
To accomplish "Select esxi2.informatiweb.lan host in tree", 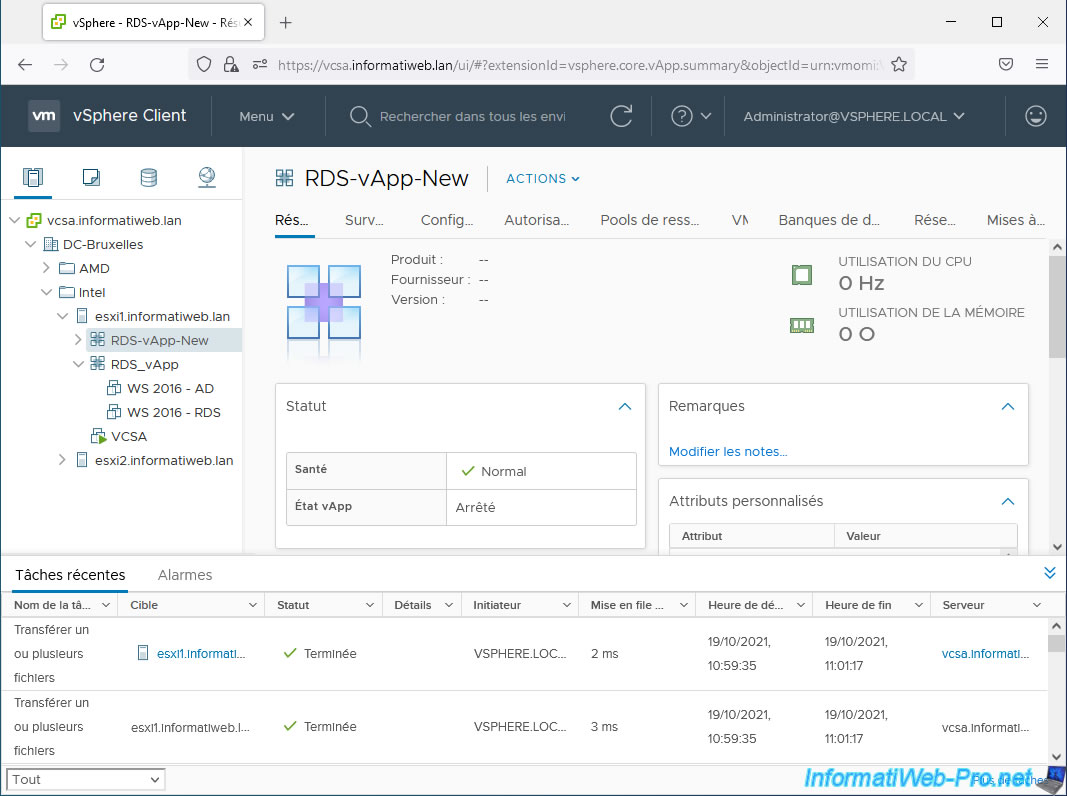I will pos(164,460).
